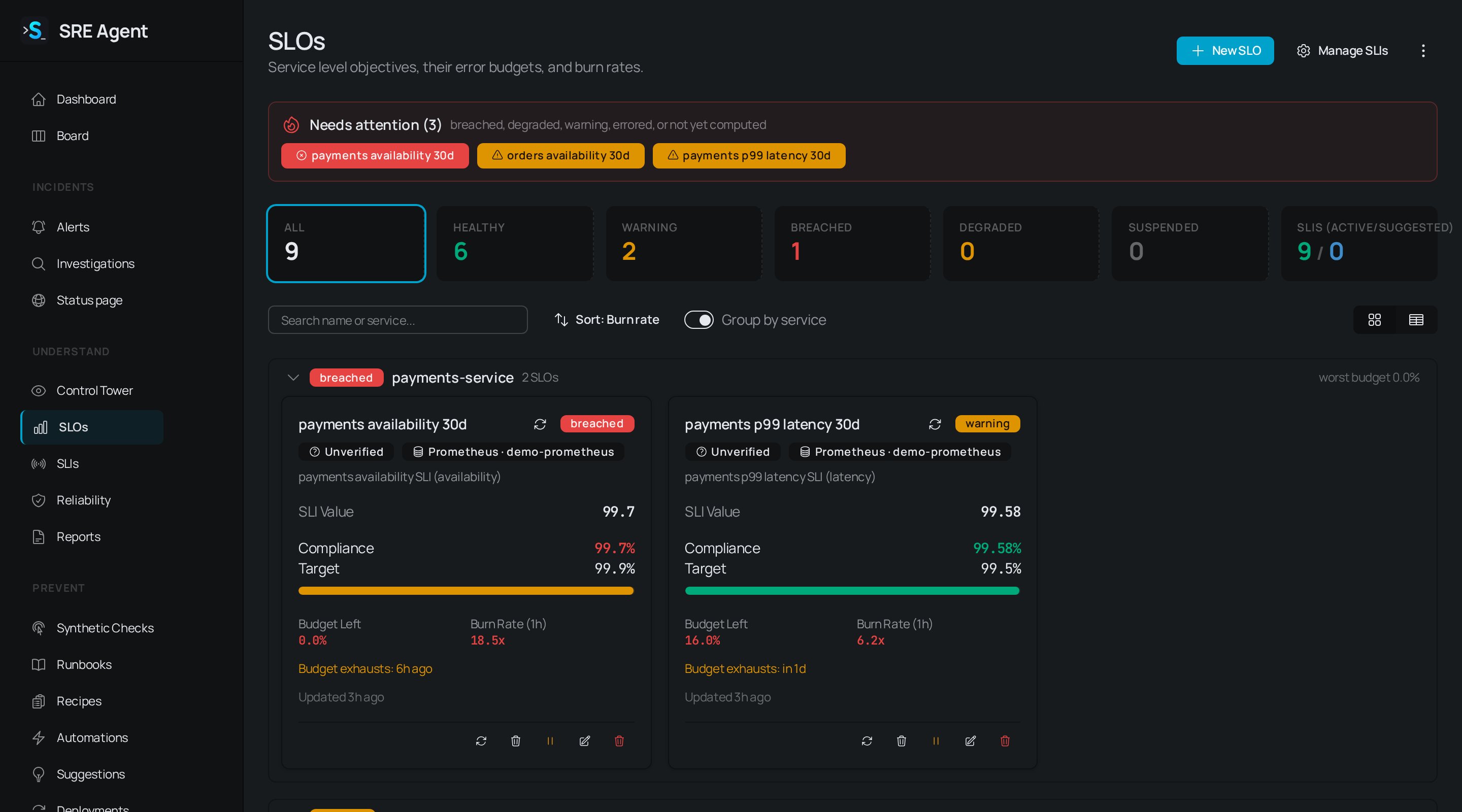Filter by HEALTHY 6 tile

click(515, 244)
